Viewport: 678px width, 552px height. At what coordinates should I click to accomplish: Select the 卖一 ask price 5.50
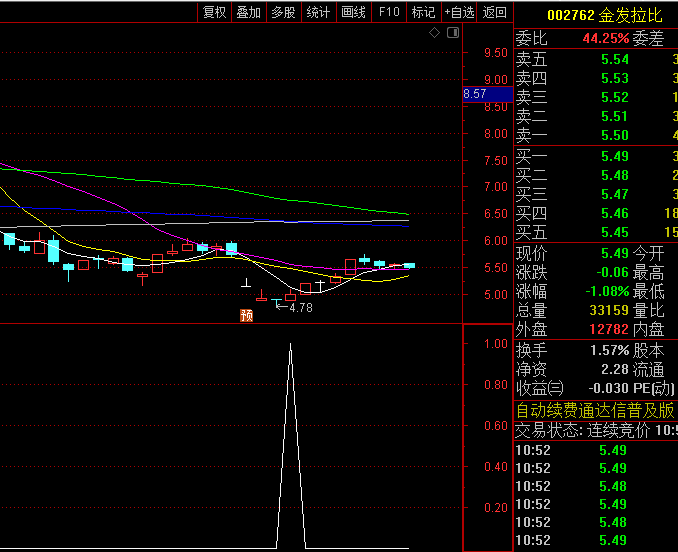[x=614, y=135]
